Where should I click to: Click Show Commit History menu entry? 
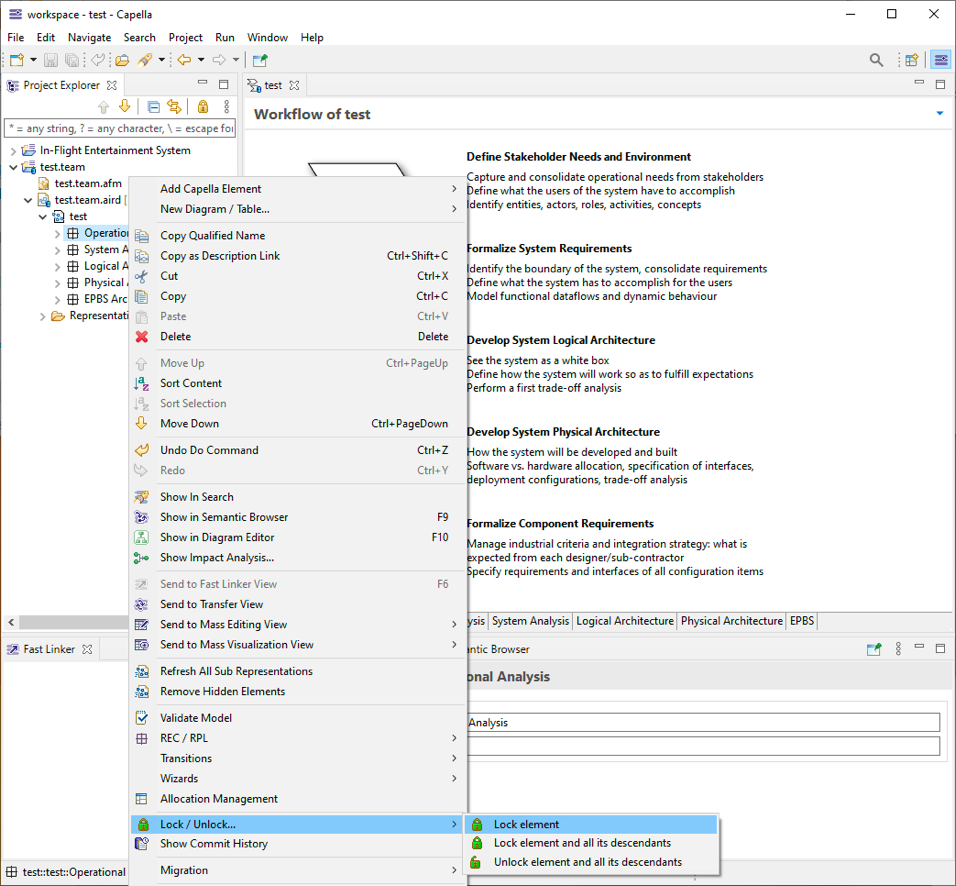(214, 844)
